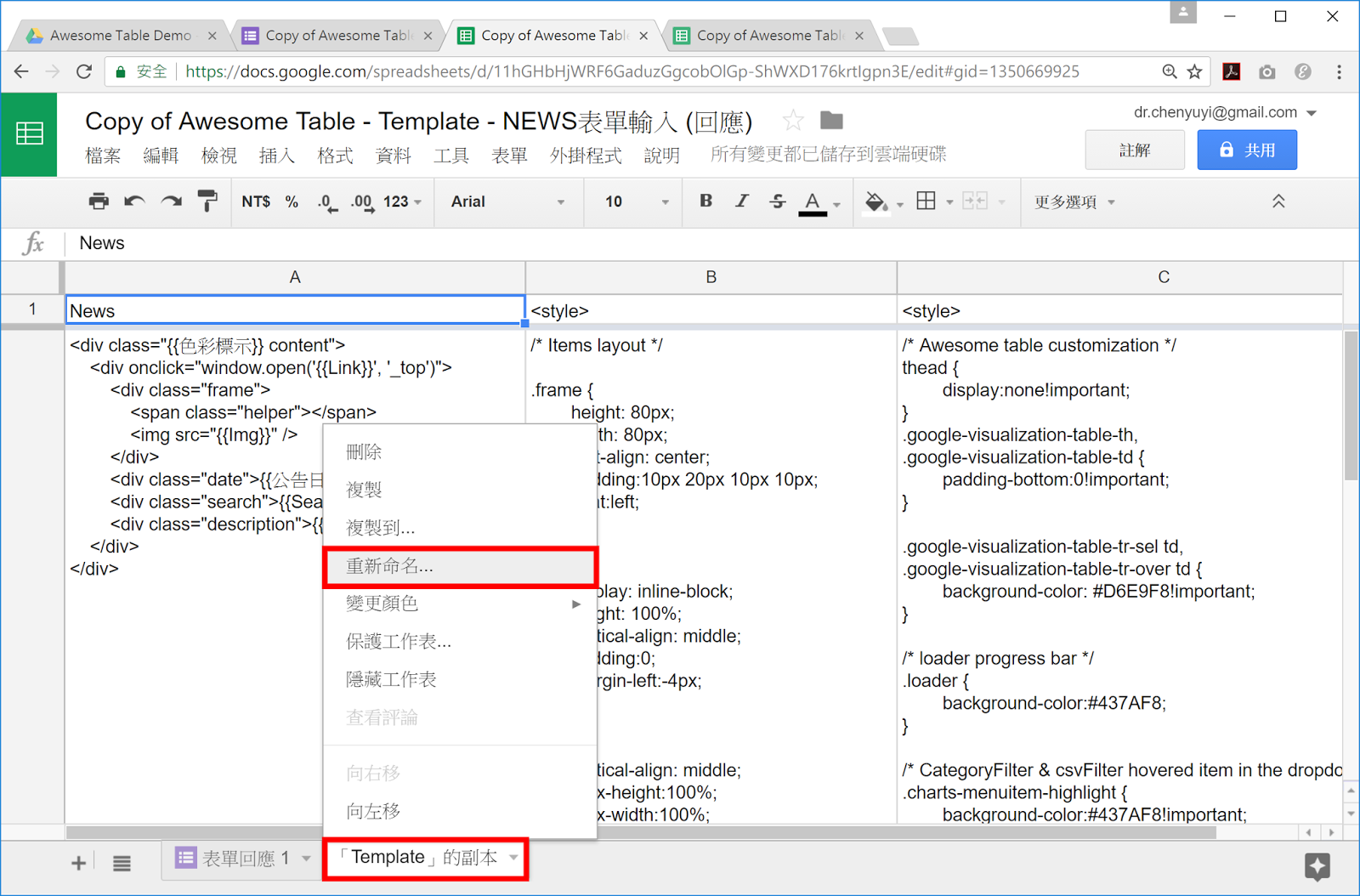Open the 資料 menu
Viewport: 1360px width, 896px height.
click(393, 156)
